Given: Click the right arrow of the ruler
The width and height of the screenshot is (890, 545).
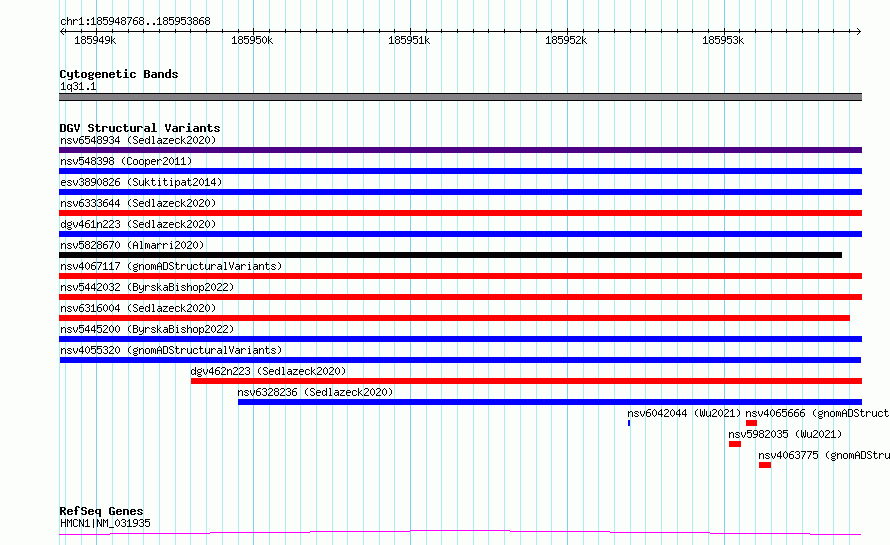Looking at the screenshot, I should (858, 31).
